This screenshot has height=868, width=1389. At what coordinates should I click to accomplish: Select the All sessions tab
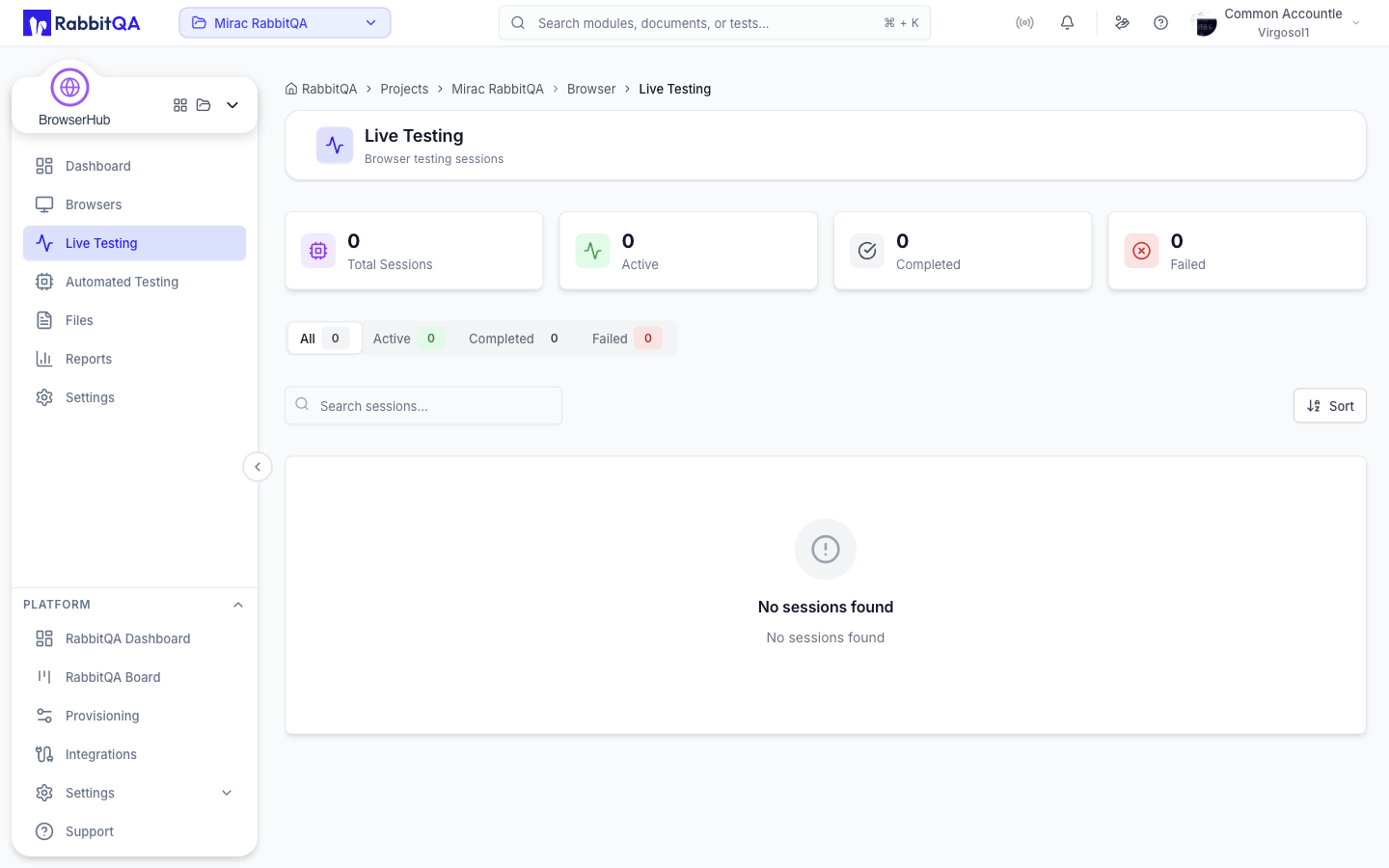pos(324,339)
